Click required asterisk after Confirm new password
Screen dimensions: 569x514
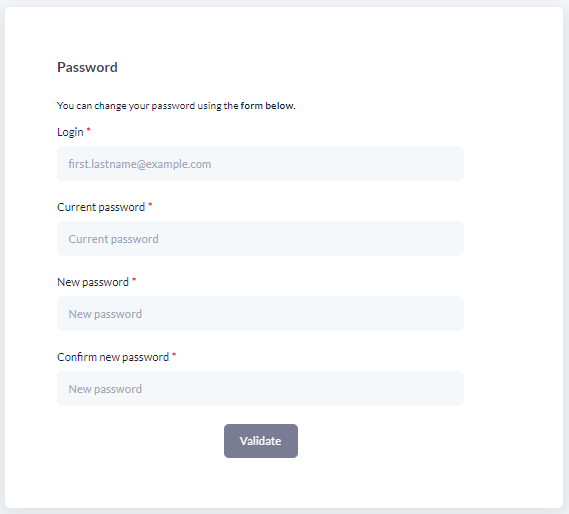(x=174, y=354)
